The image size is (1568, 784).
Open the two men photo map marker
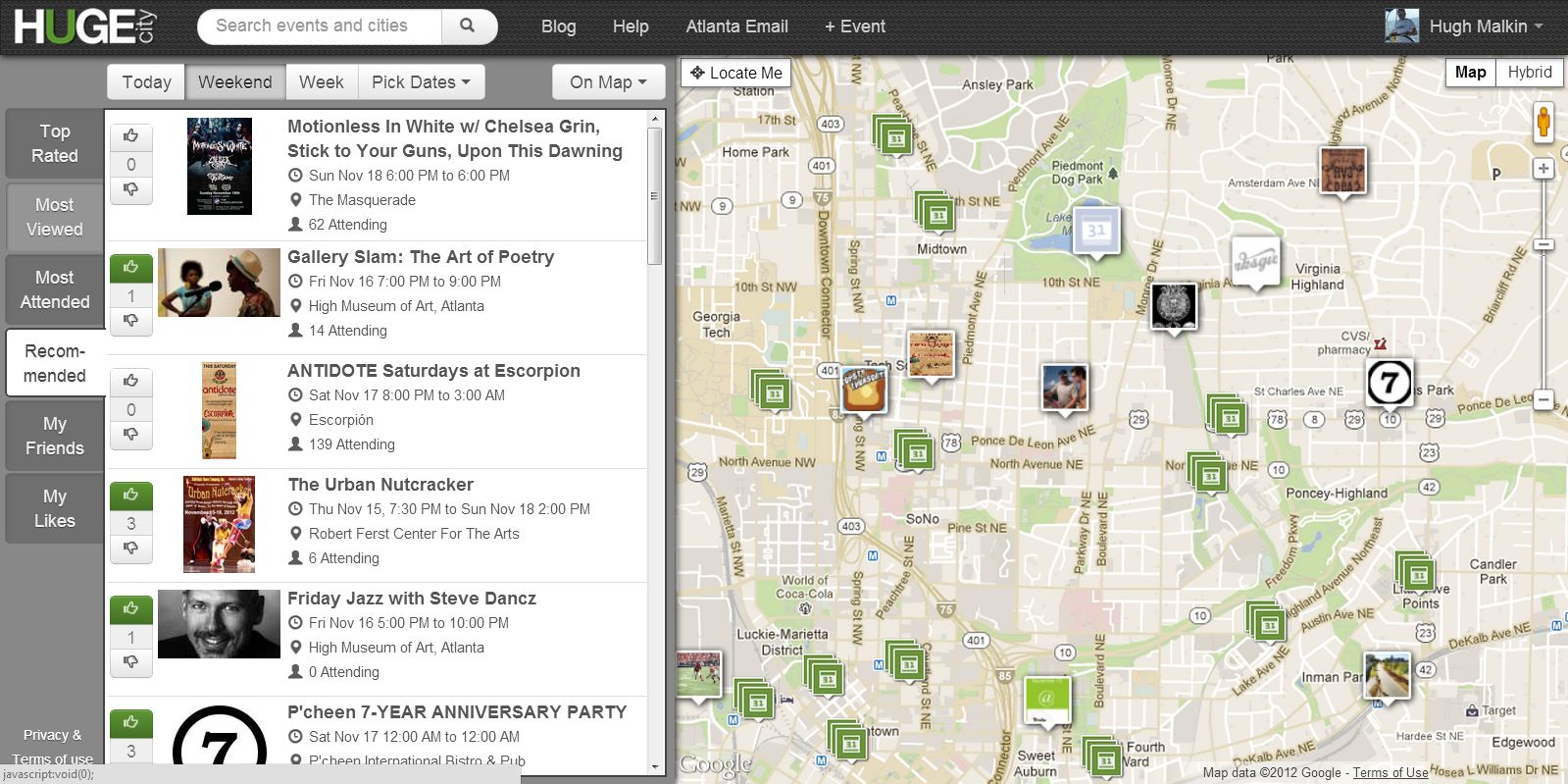1065,388
